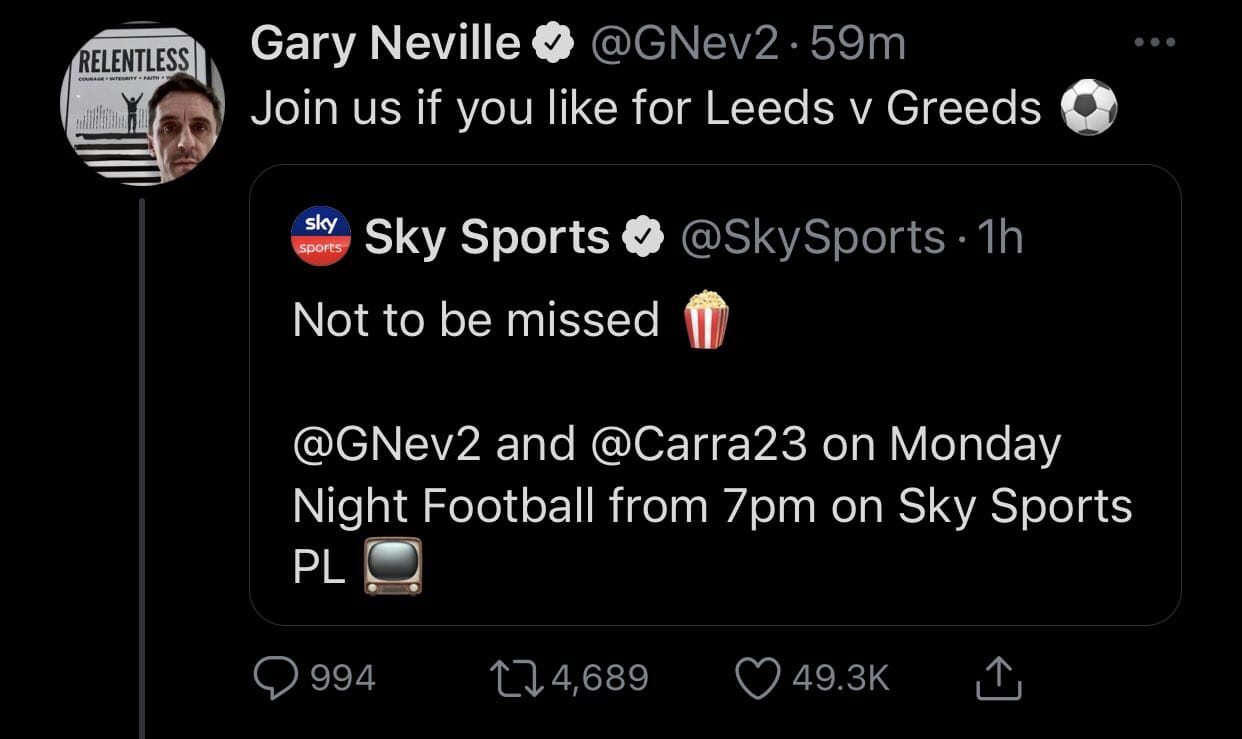Click the soccer ball emoji
This screenshot has width=1242, height=739.
coord(1087,109)
